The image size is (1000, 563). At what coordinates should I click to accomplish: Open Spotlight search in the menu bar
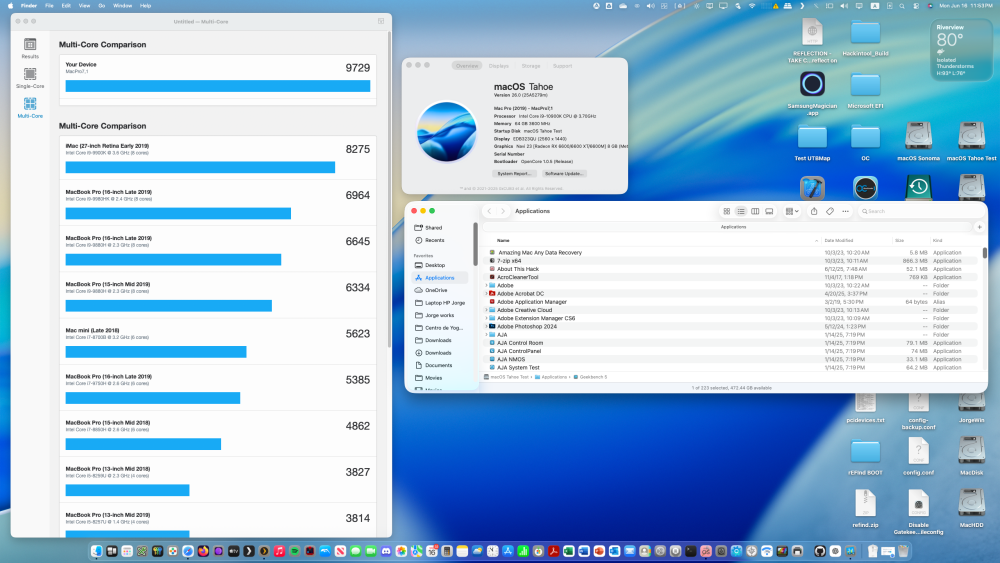tap(902, 6)
